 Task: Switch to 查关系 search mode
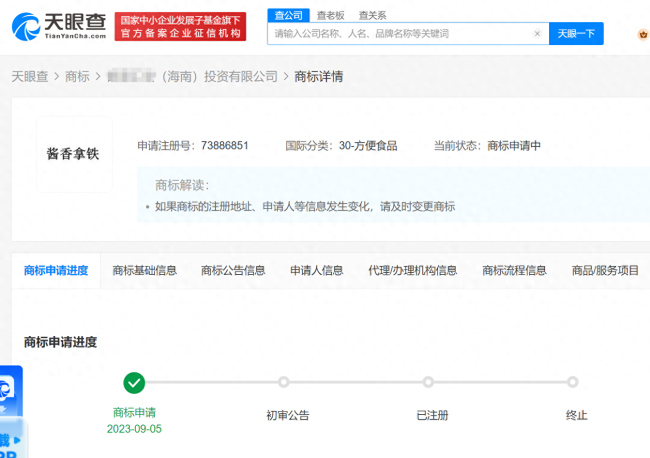[x=372, y=15]
